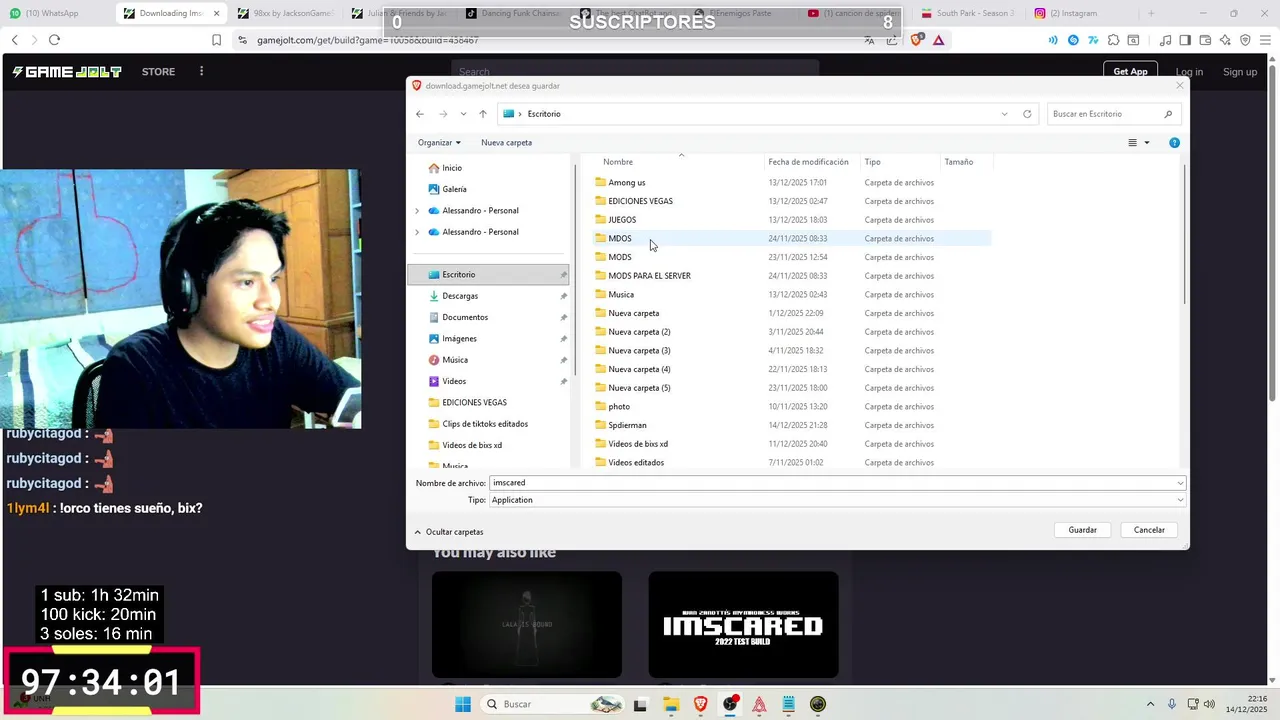Click the Guardar button
The image size is (1280, 720).
point(1083,530)
